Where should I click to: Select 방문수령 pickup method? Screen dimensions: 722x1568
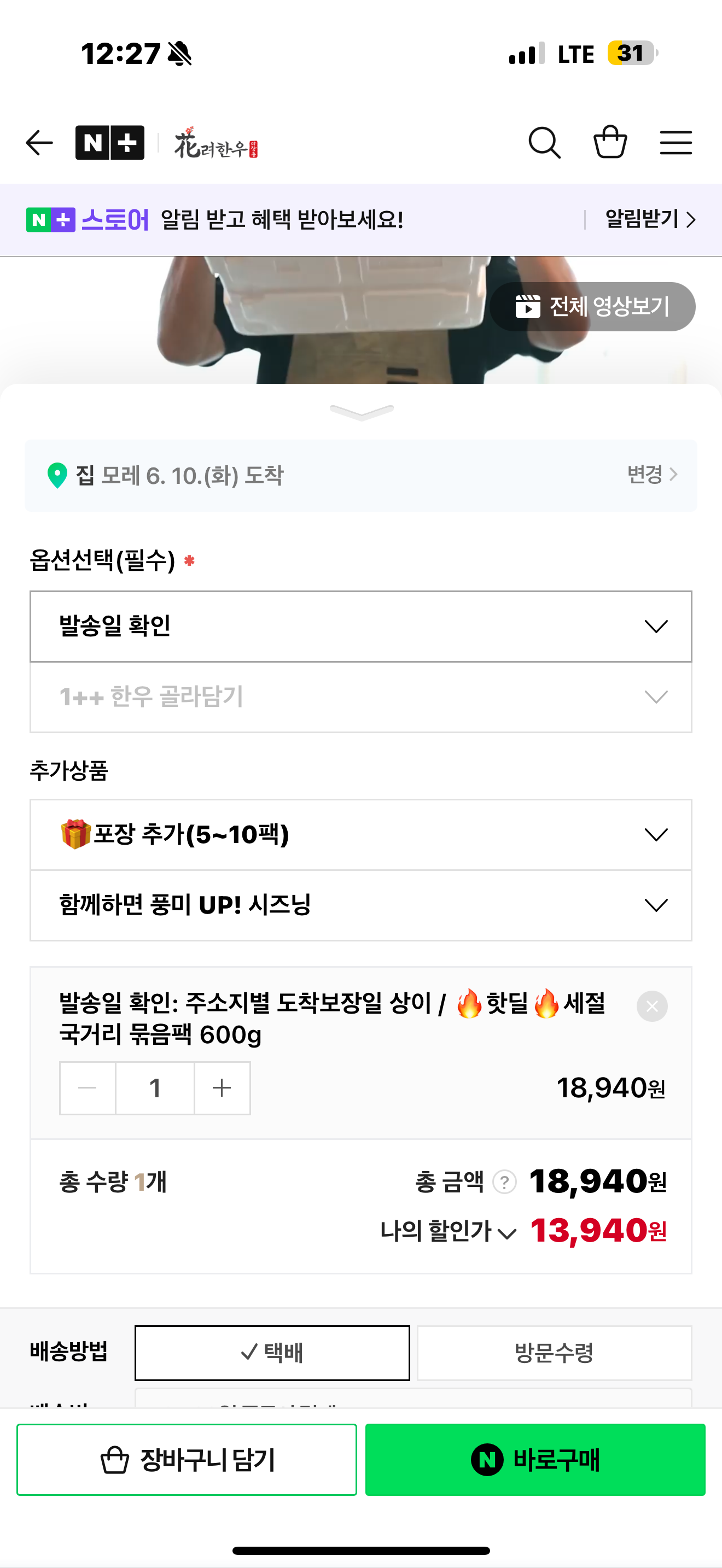click(x=554, y=1353)
